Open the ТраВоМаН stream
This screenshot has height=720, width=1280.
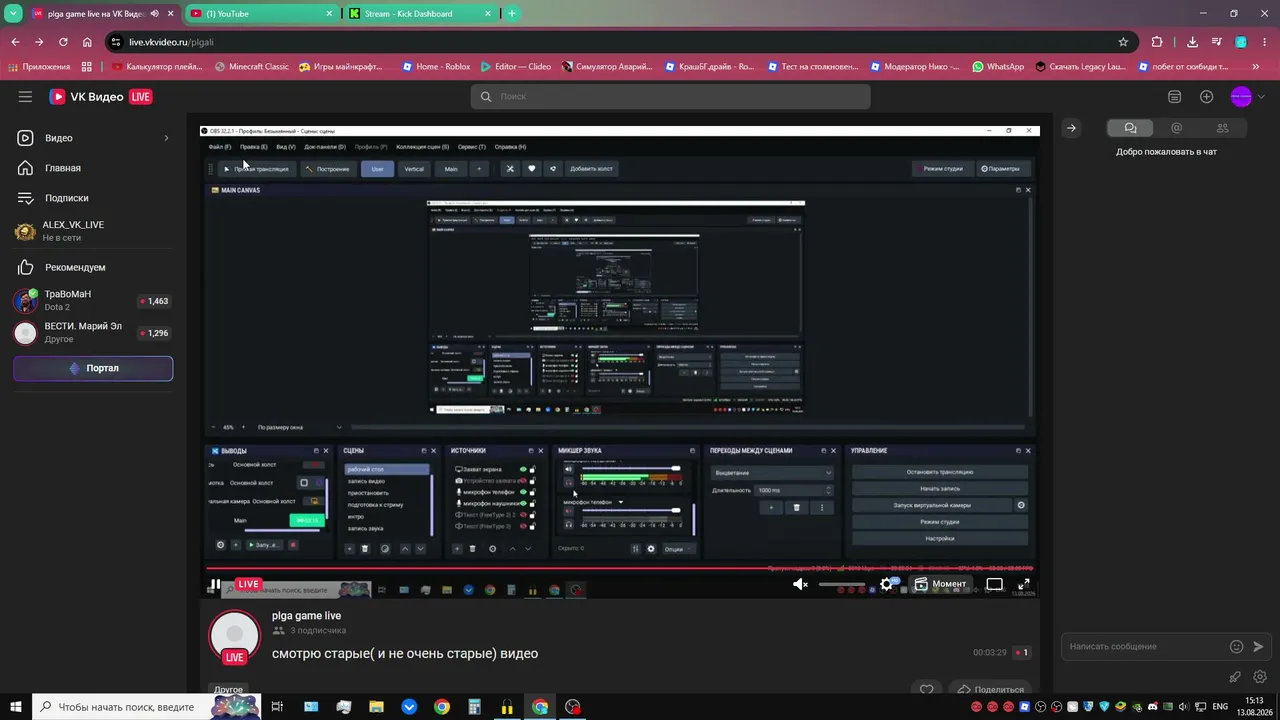coord(93,301)
